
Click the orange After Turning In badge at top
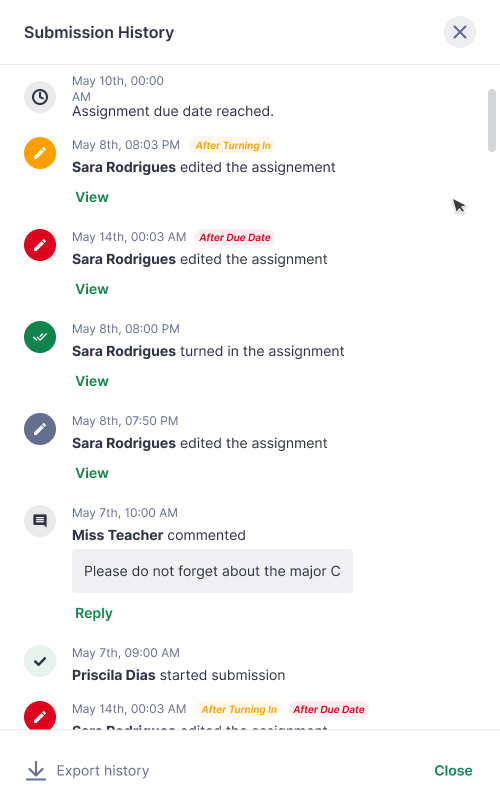pyautogui.click(x=232, y=145)
